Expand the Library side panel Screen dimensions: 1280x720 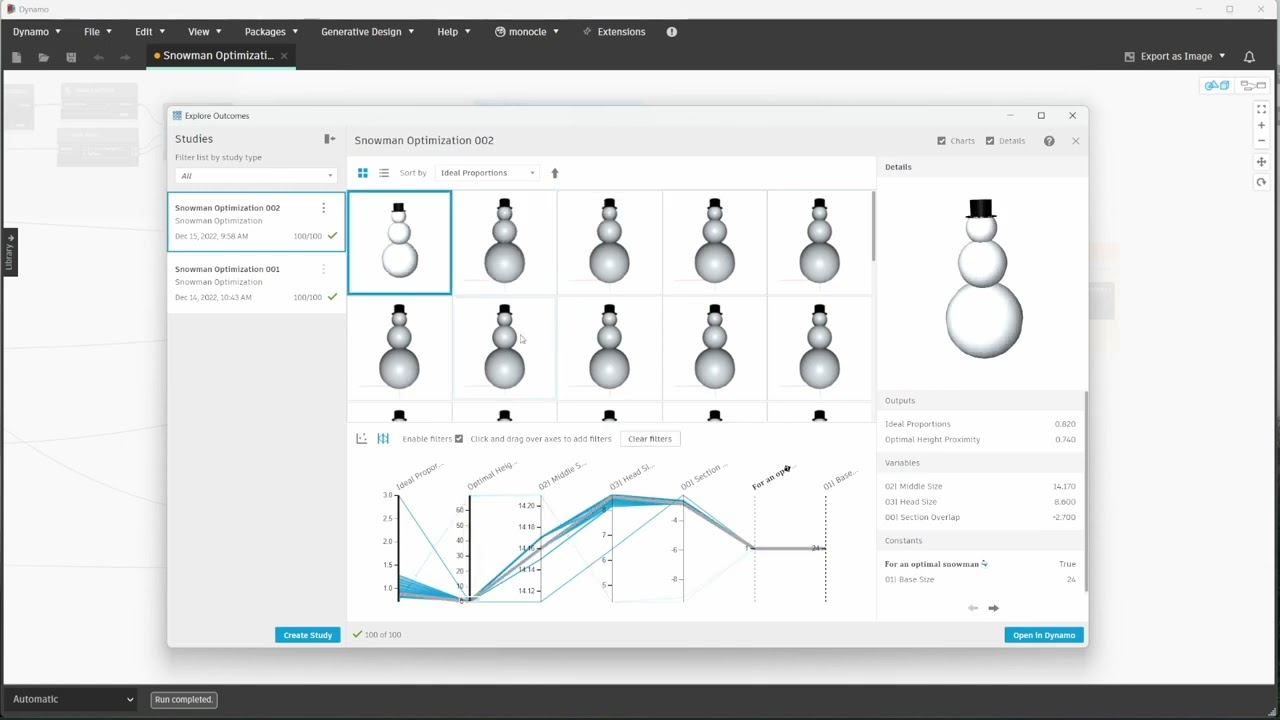click(x=10, y=254)
